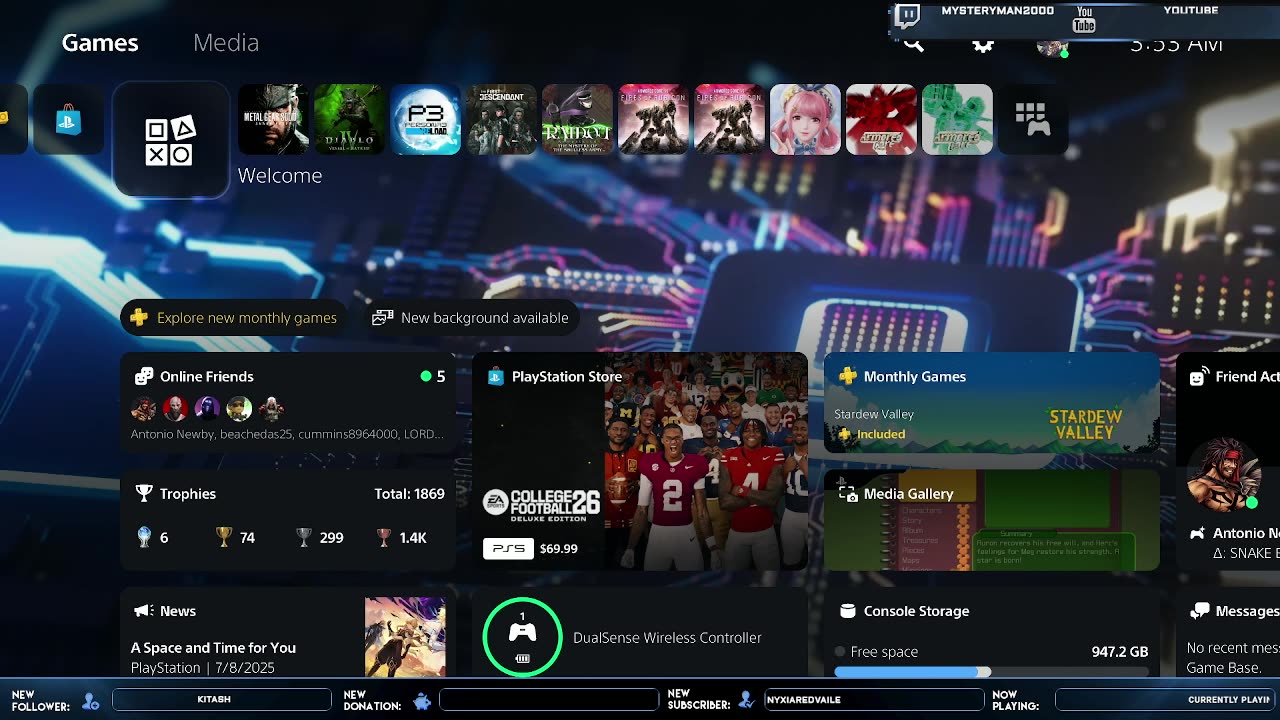Click the YouTube logo in overlay

[x=1084, y=19]
